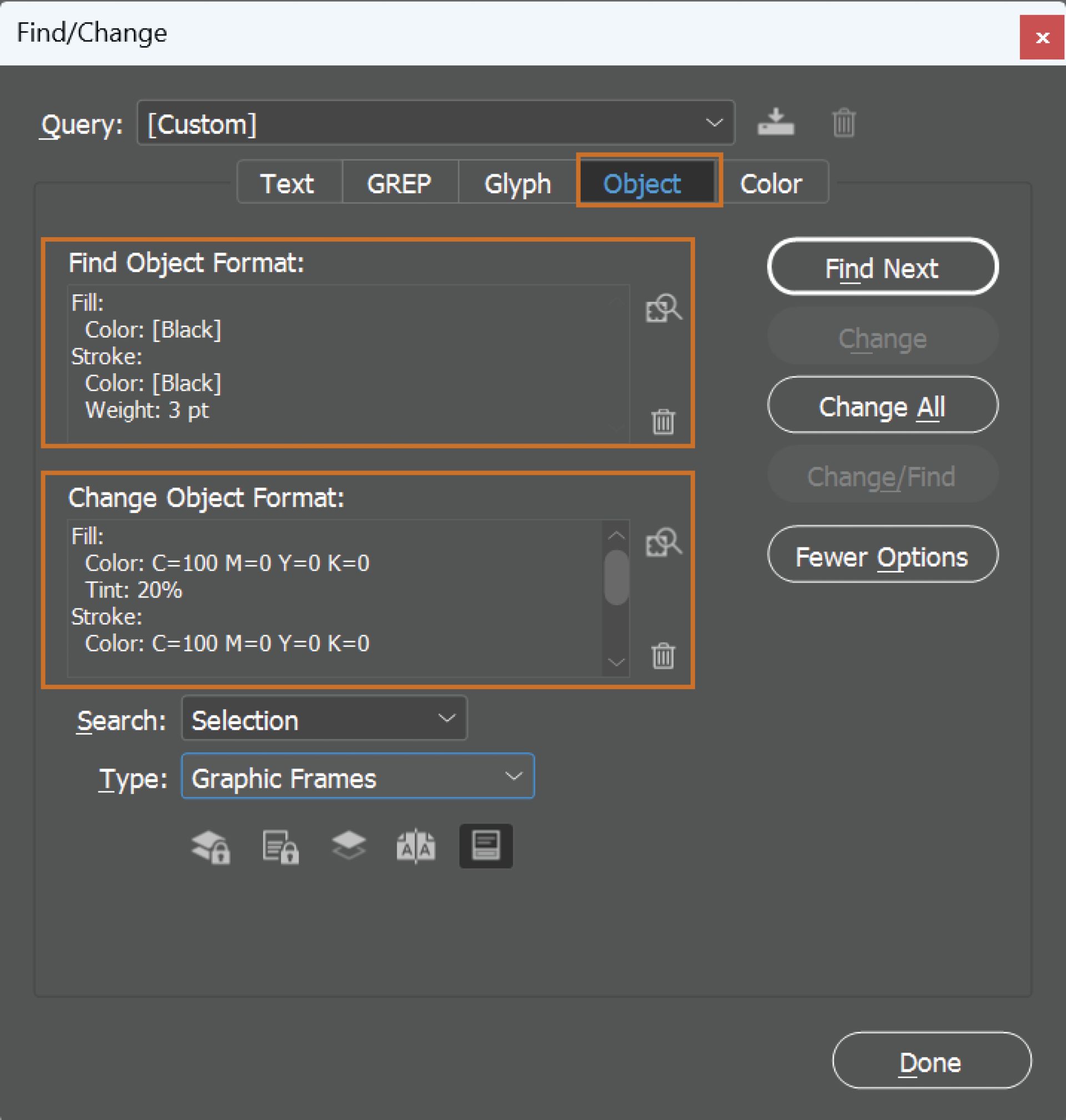1066x1120 pixels.
Task: Open the Query dropdown
Action: pos(436,123)
